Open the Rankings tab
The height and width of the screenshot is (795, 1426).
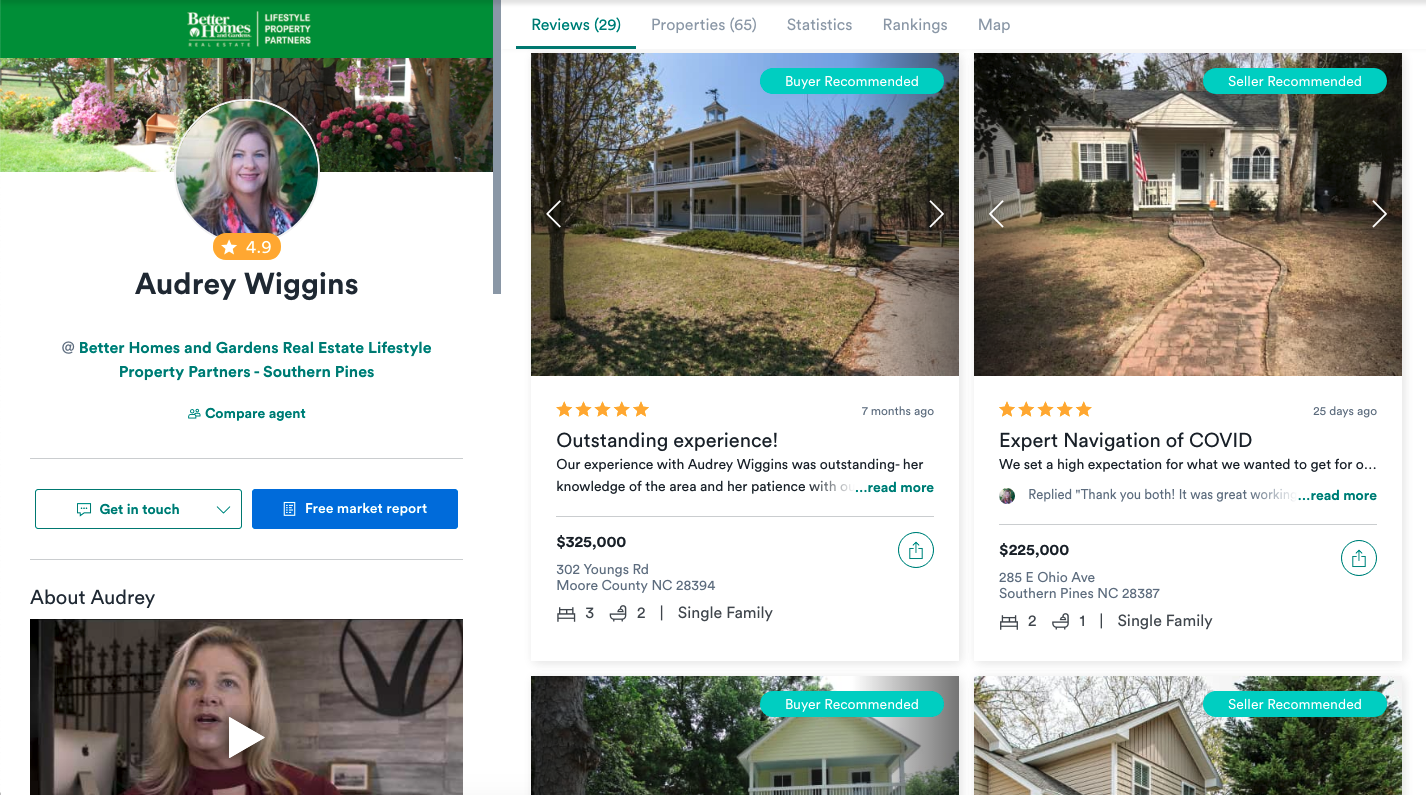click(915, 25)
